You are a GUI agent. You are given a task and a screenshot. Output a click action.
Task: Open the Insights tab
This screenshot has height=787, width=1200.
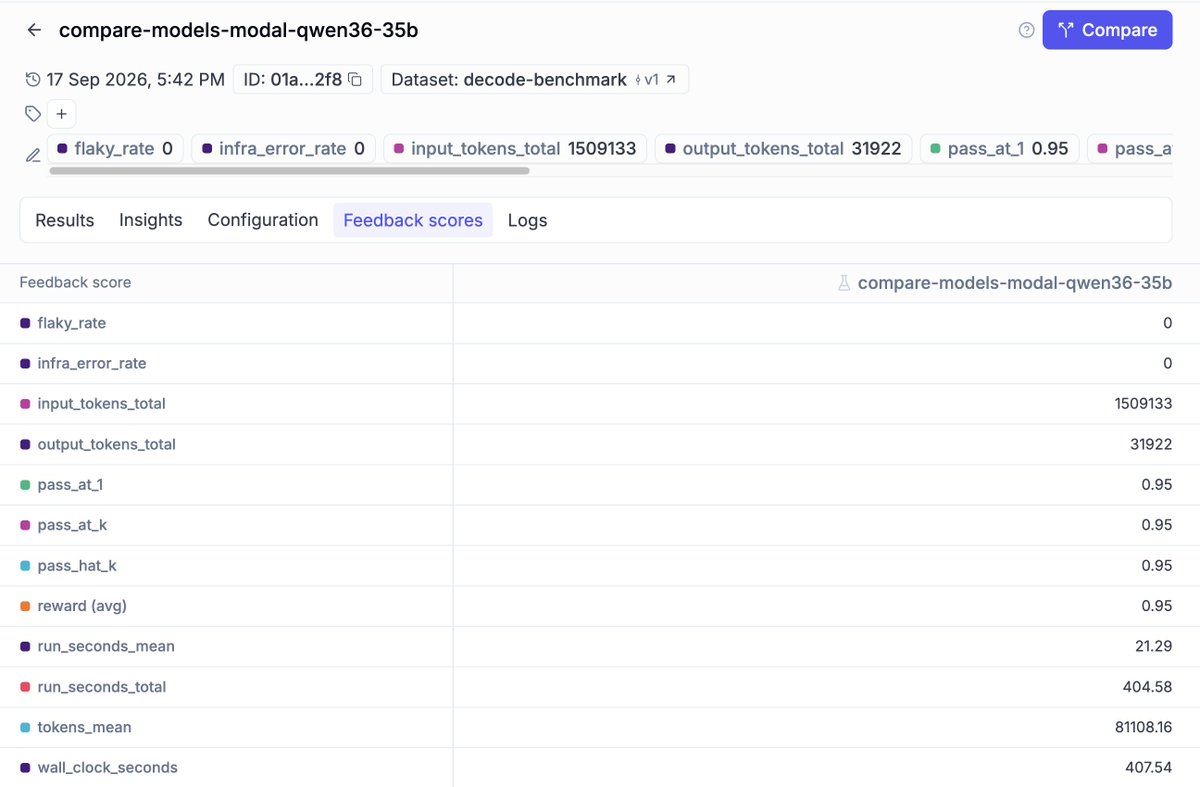point(151,220)
